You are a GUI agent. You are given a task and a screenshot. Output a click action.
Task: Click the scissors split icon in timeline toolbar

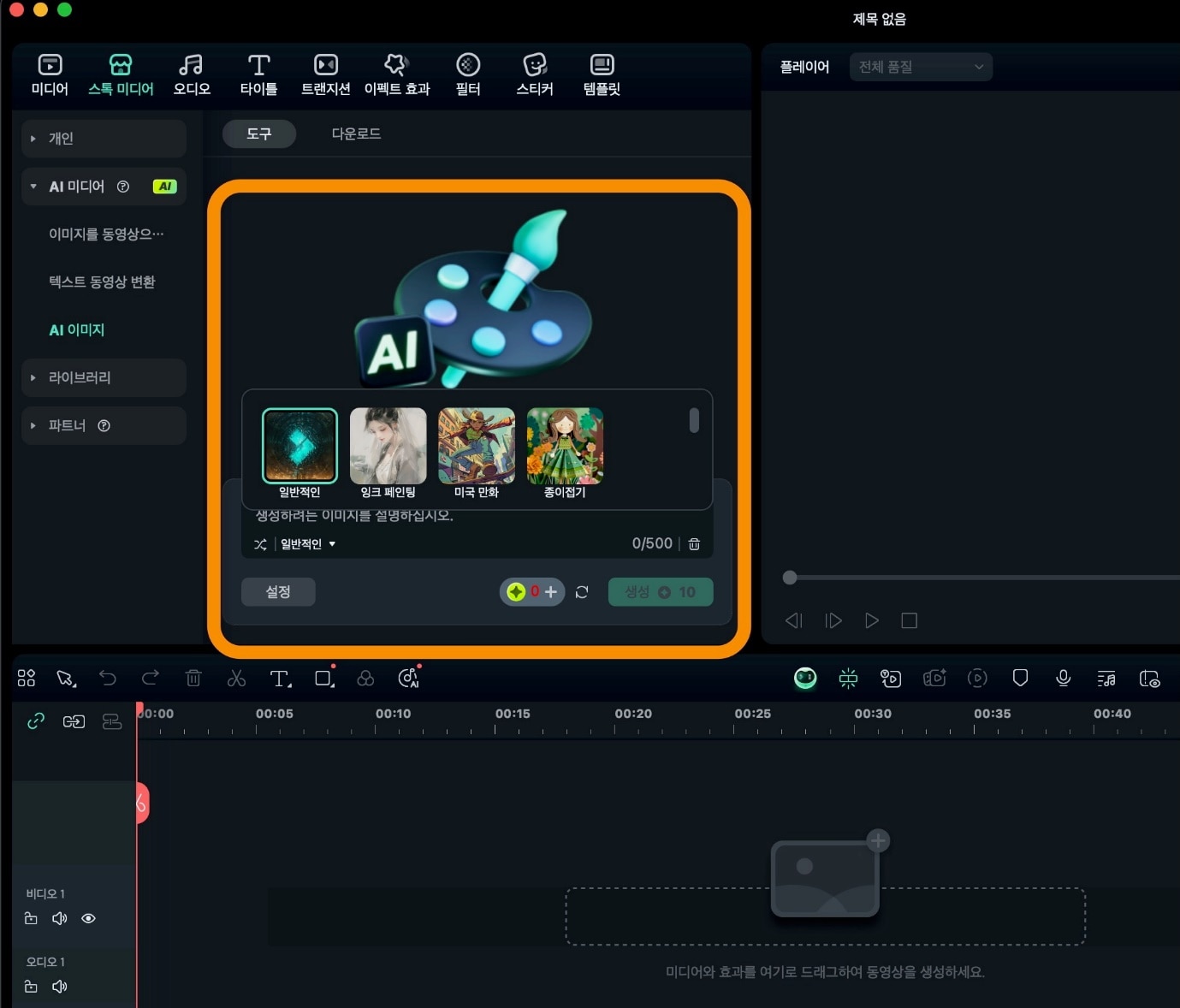(x=236, y=679)
